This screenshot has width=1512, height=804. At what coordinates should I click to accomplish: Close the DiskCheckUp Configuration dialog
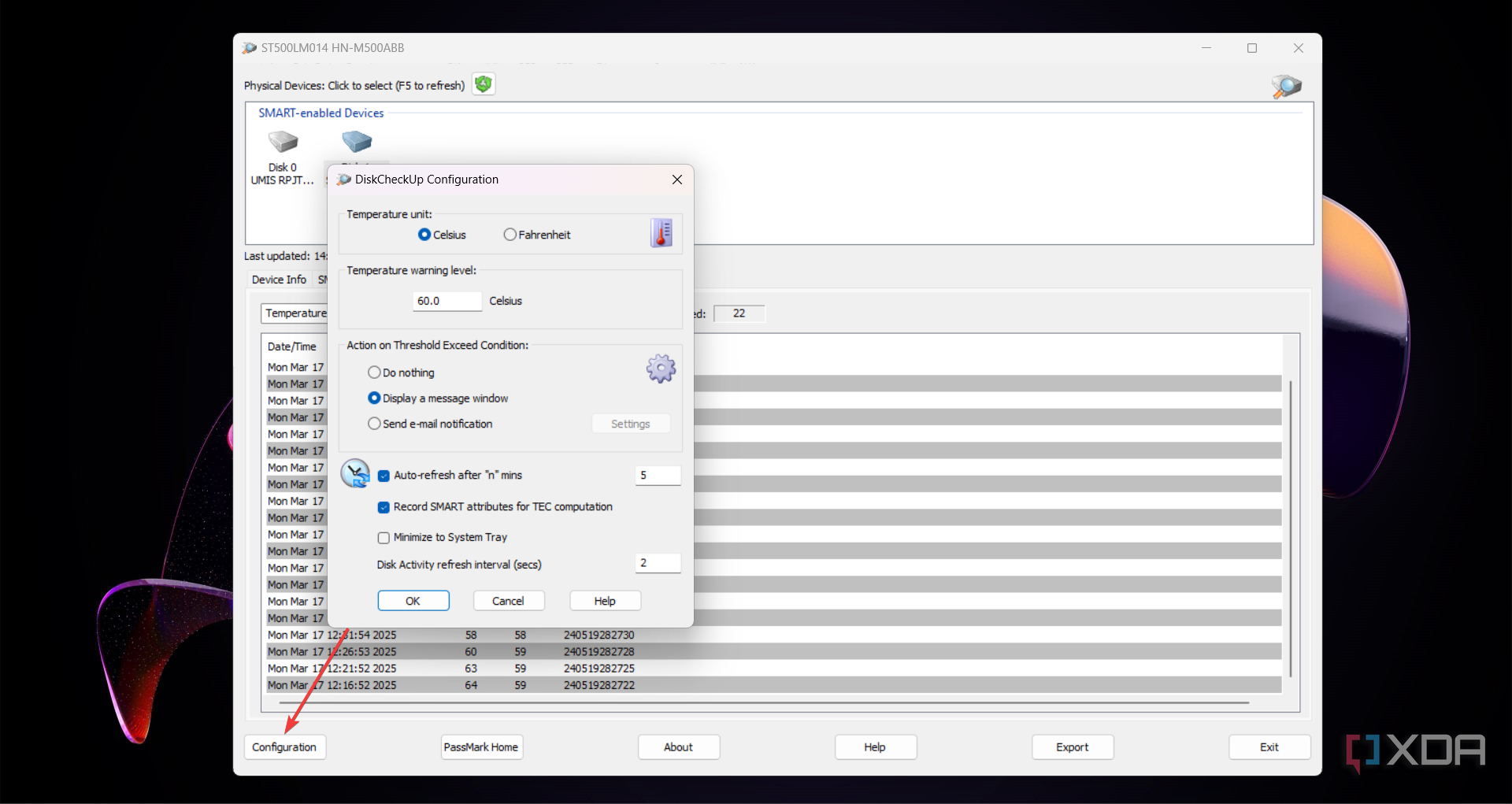pos(677,180)
